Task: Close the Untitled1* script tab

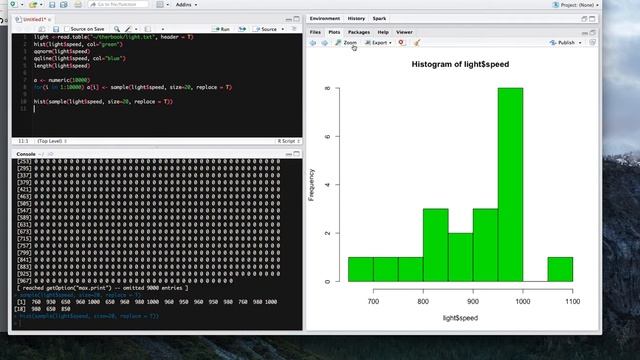Action: [x=50, y=20]
